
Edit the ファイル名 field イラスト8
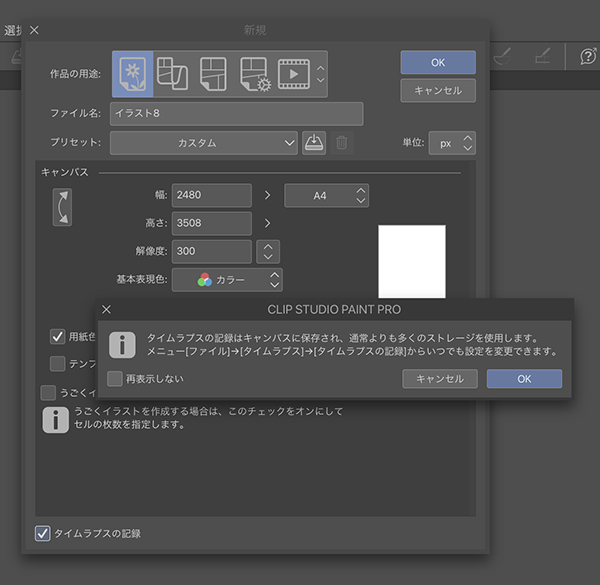click(x=236, y=114)
